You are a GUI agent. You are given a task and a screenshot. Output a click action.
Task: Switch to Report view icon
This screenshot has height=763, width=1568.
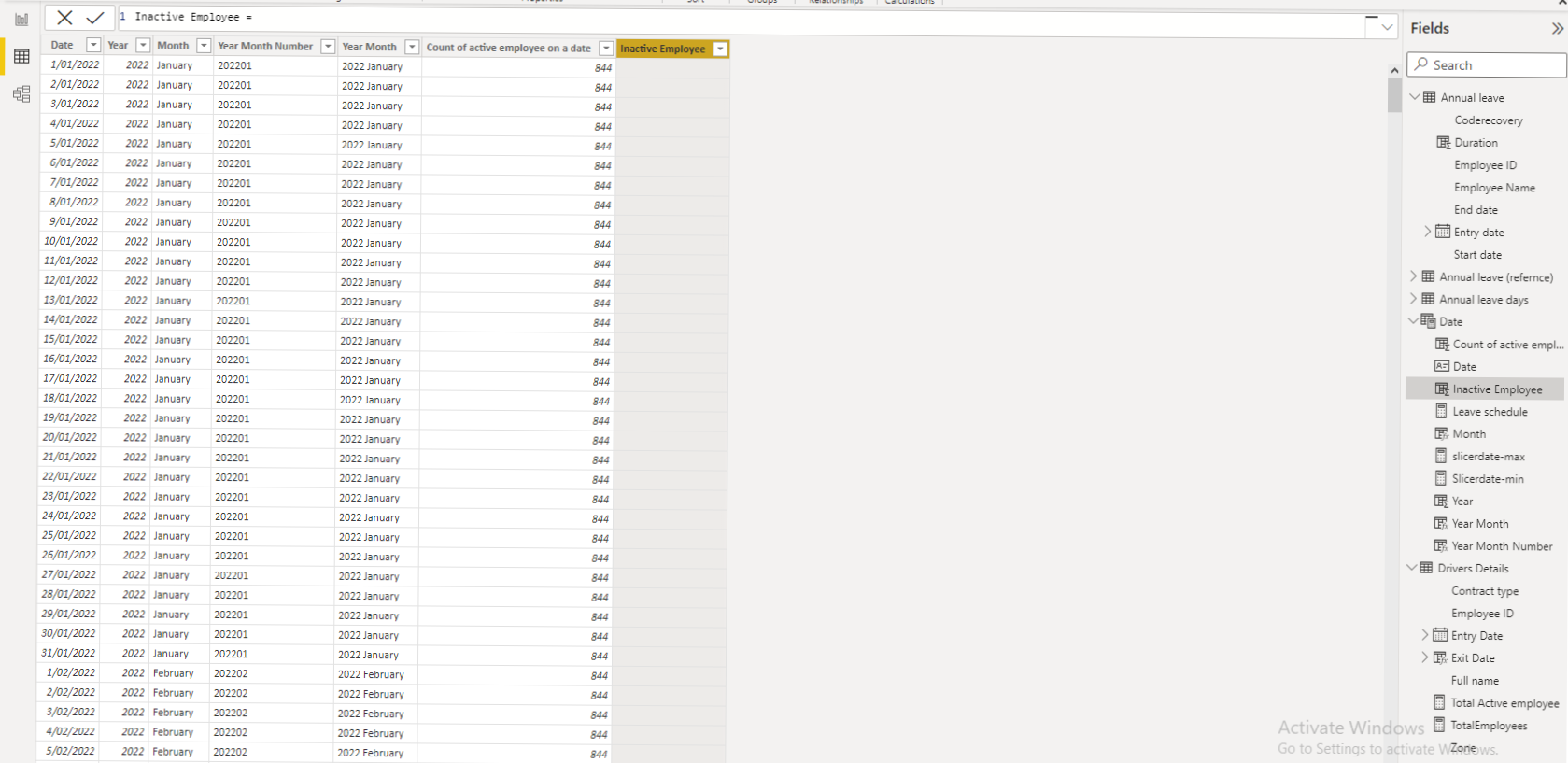pos(21,19)
